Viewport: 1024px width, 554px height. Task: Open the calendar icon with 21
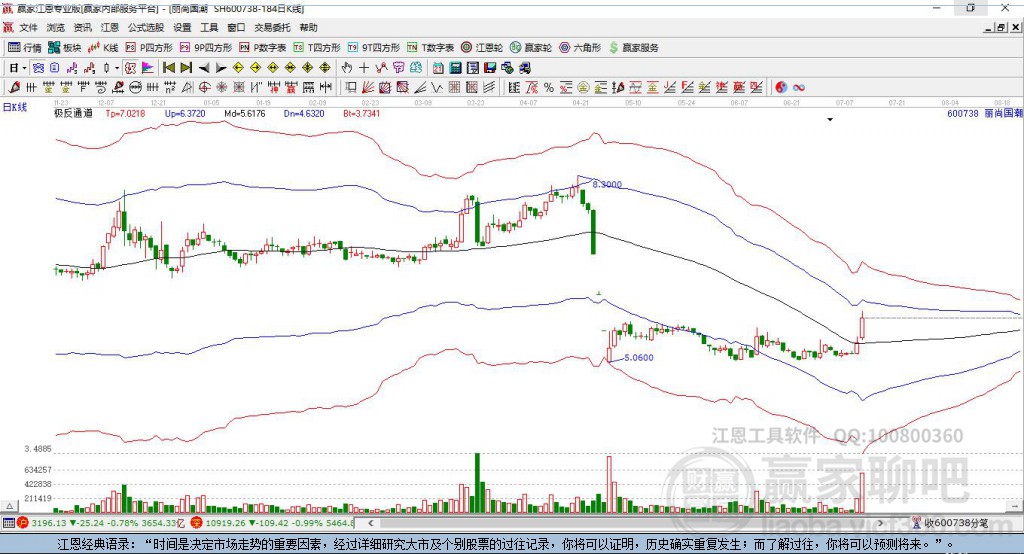coord(438,68)
